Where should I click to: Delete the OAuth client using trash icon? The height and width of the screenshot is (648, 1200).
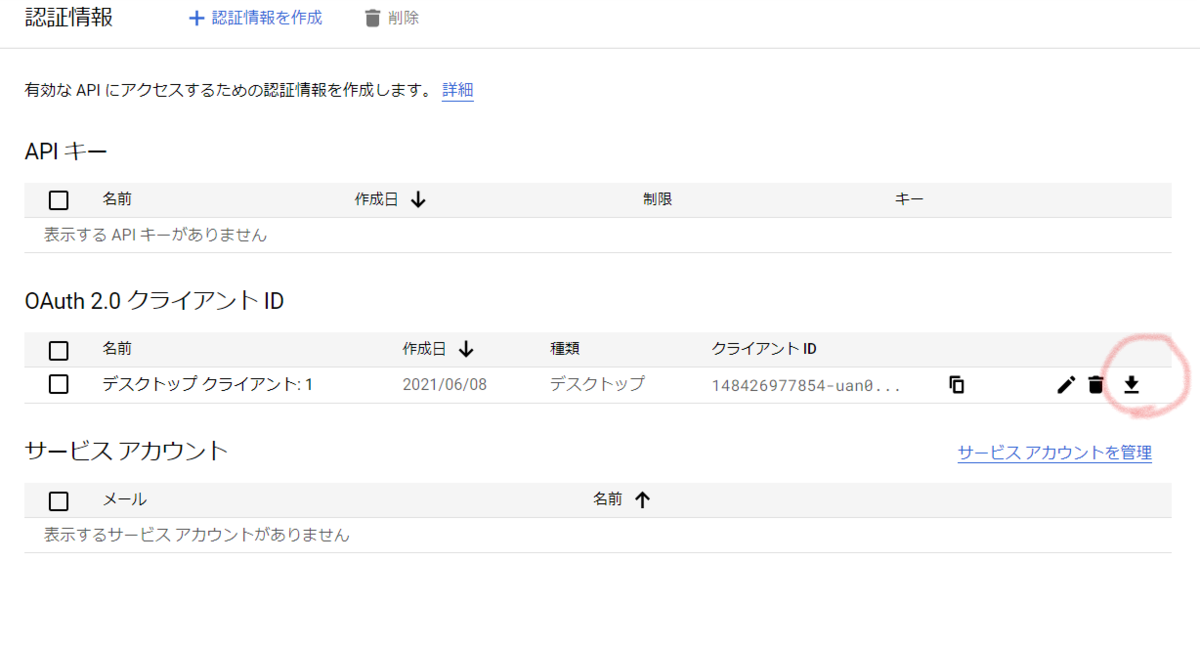(x=1096, y=384)
